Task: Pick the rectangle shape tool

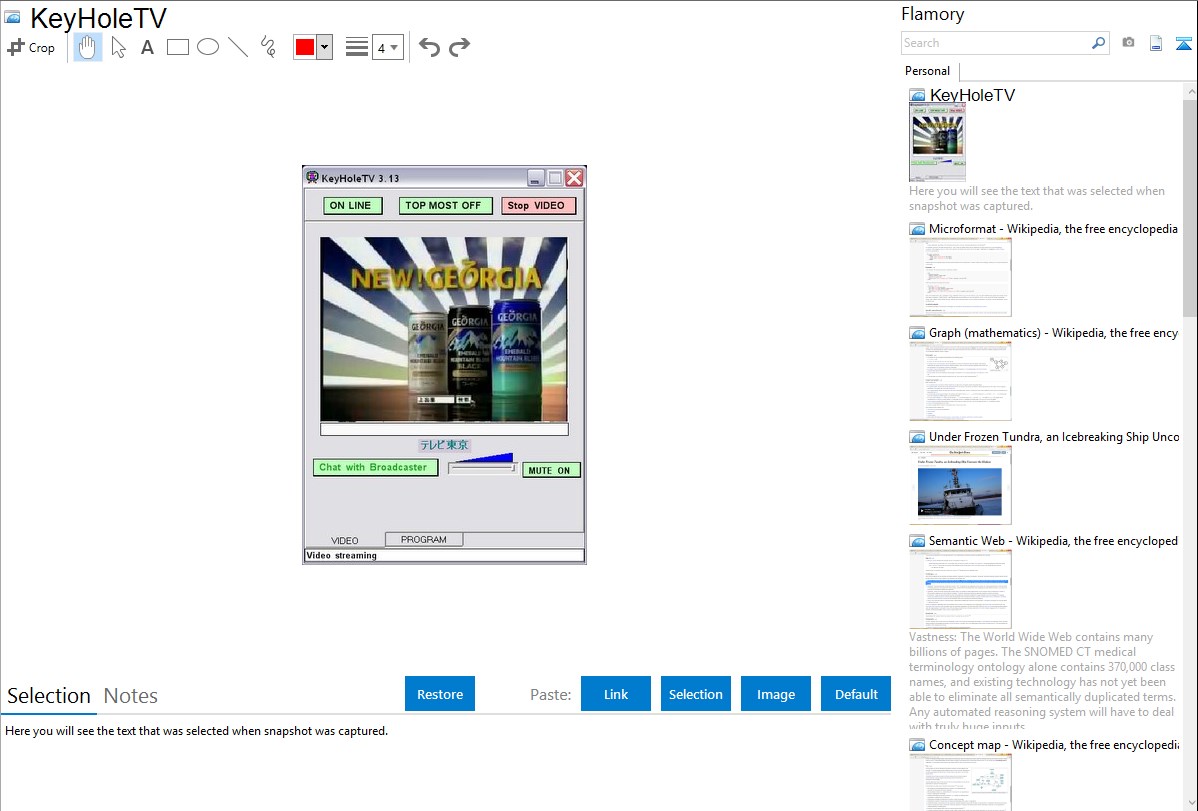Action: [177, 47]
